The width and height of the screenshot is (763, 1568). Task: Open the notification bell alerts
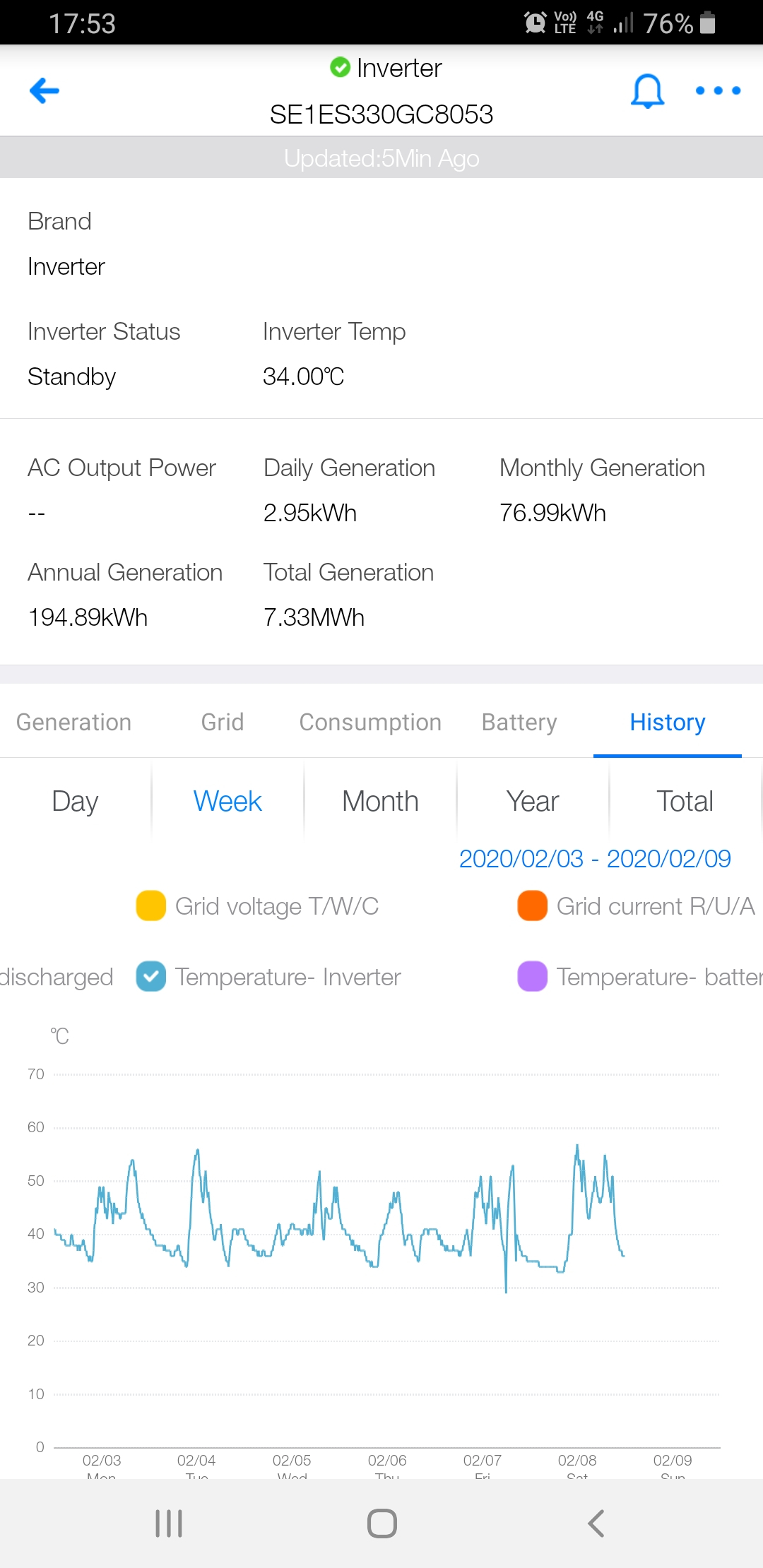point(647,91)
